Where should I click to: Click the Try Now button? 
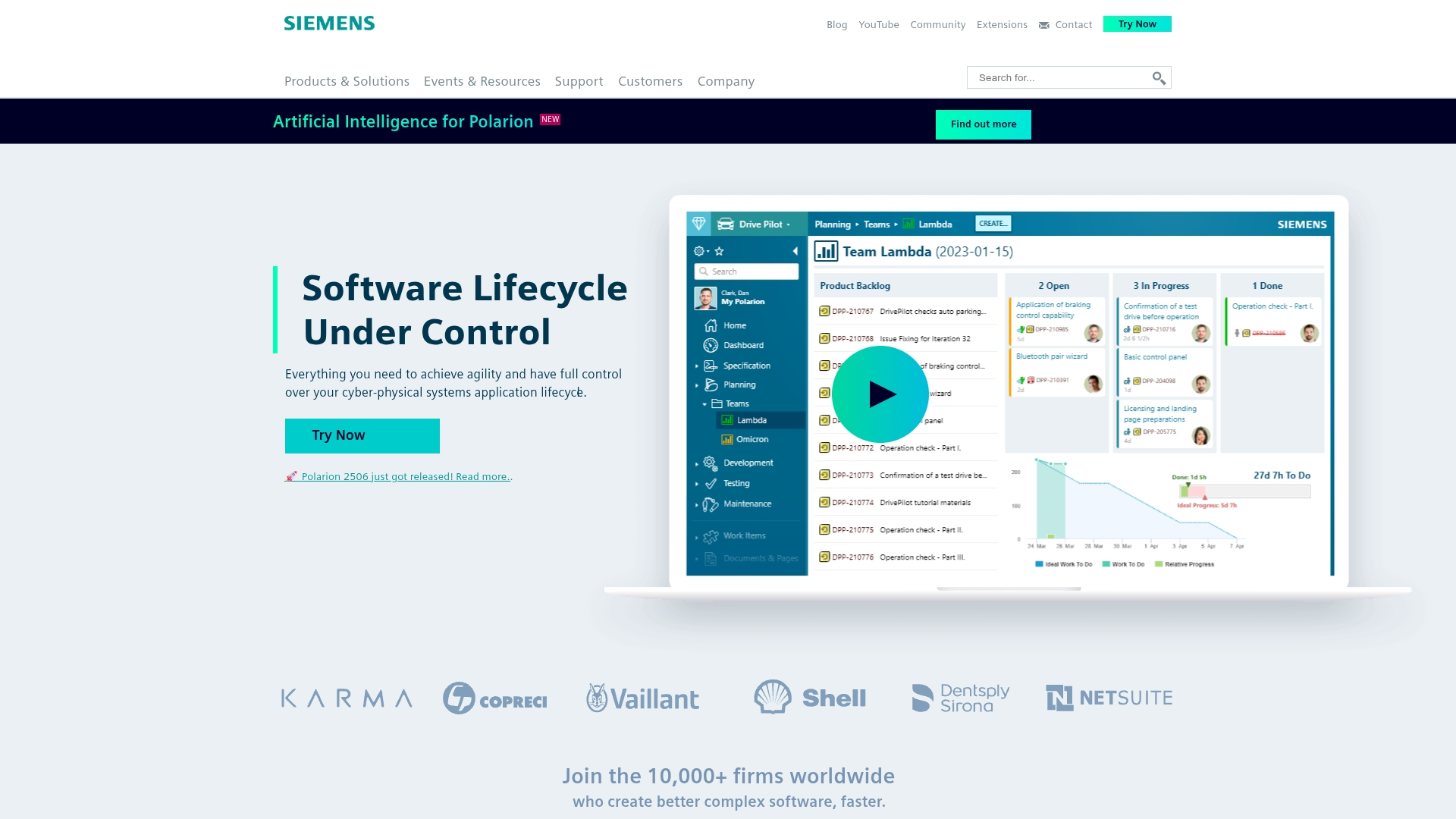(x=362, y=435)
